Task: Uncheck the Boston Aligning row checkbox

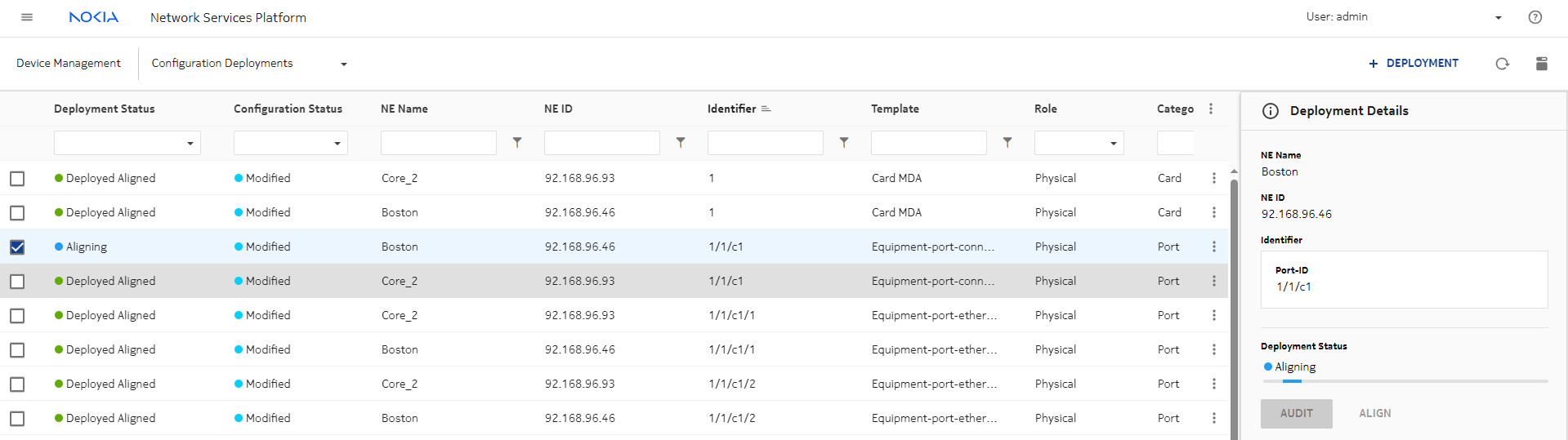Action: pos(17,247)
